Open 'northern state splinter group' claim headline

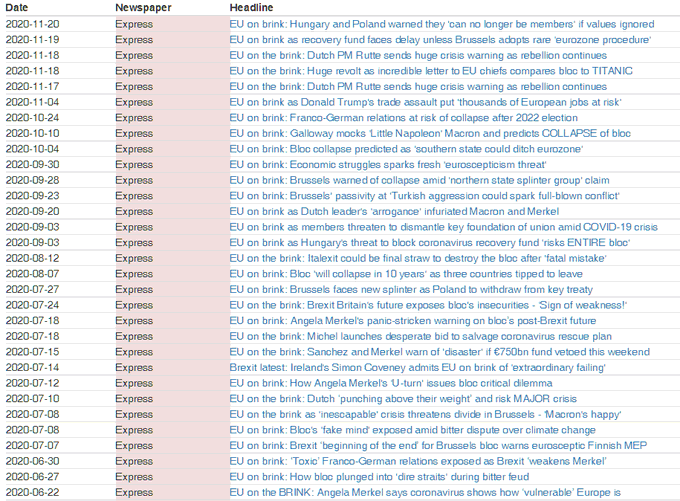click(419, 180)
